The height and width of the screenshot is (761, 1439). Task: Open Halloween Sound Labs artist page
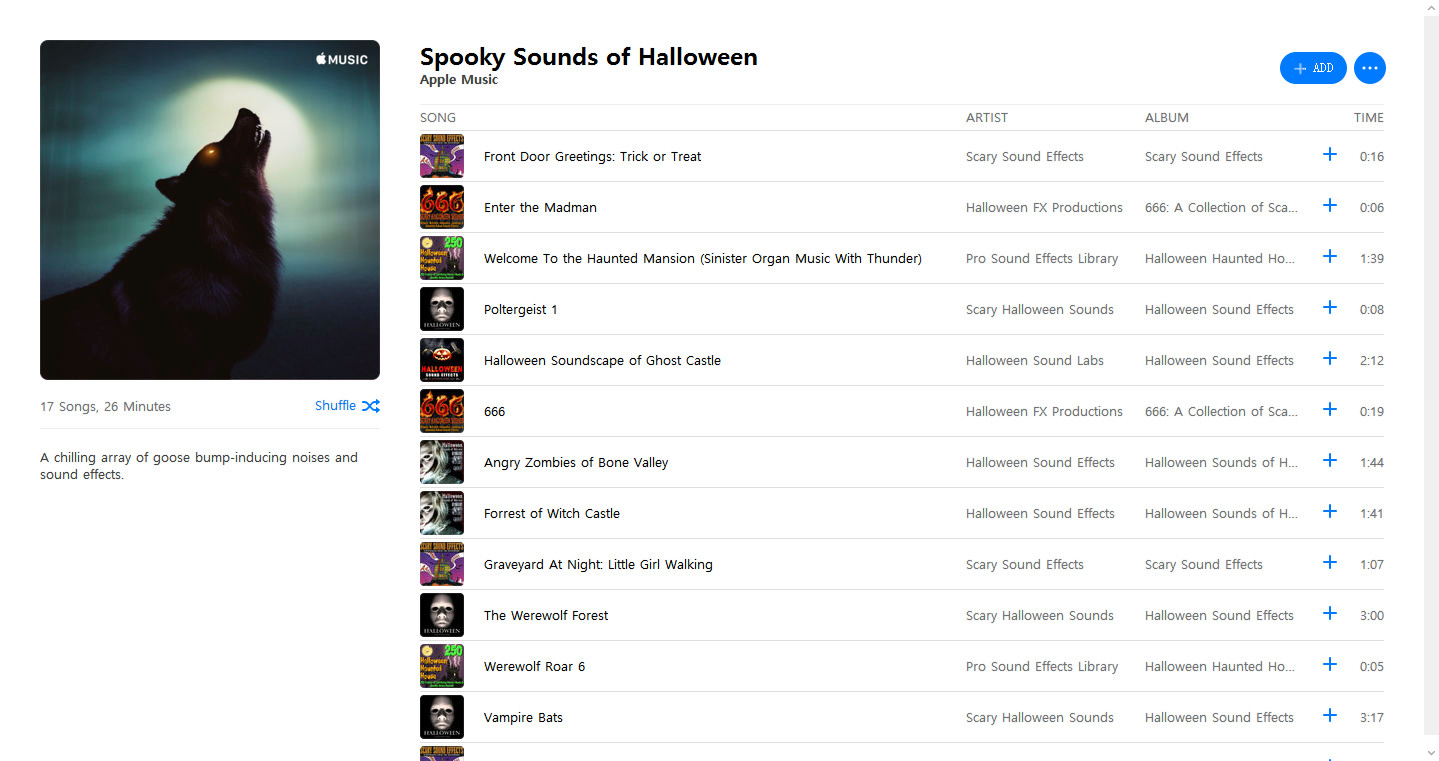coord(1035,361)
